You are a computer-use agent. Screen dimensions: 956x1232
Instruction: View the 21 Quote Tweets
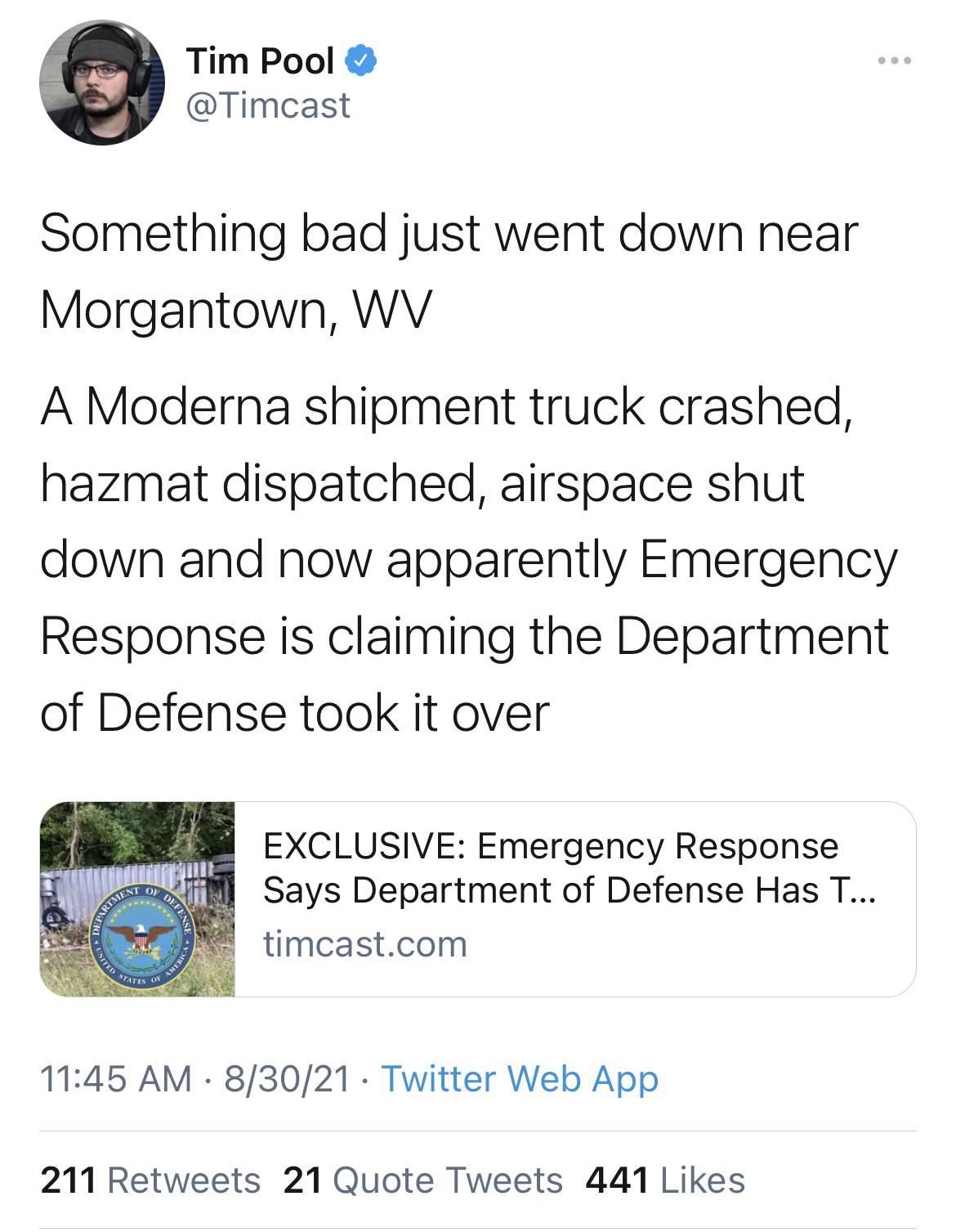(423, 1180)
